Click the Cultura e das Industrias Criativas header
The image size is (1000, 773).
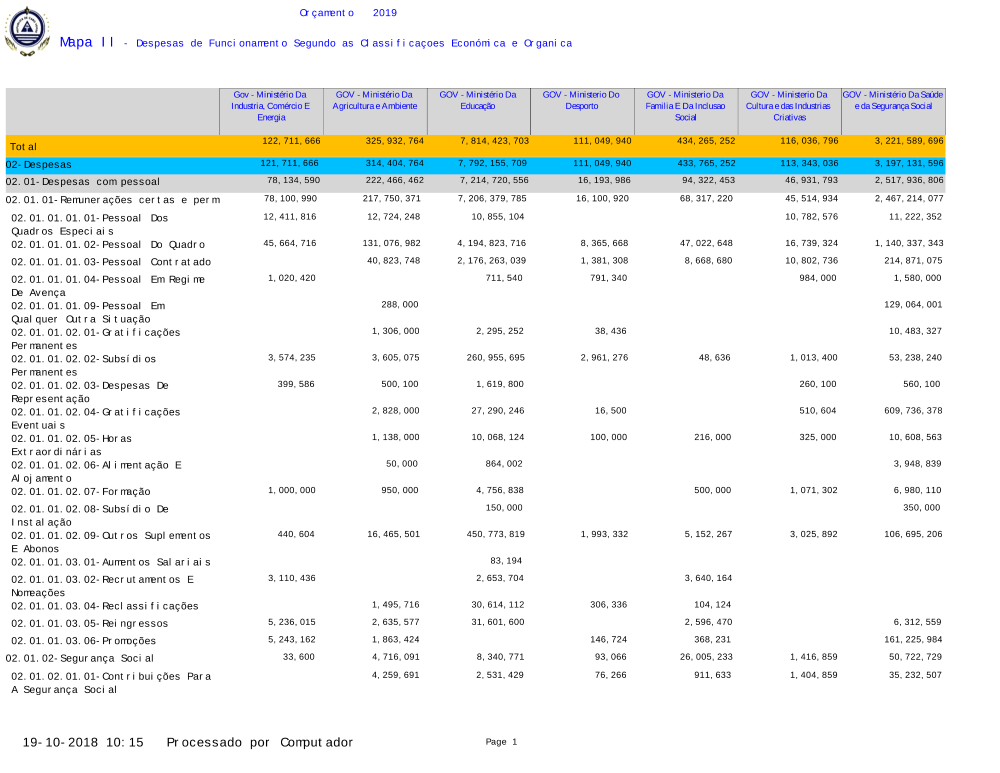click(x=789, y=105)
